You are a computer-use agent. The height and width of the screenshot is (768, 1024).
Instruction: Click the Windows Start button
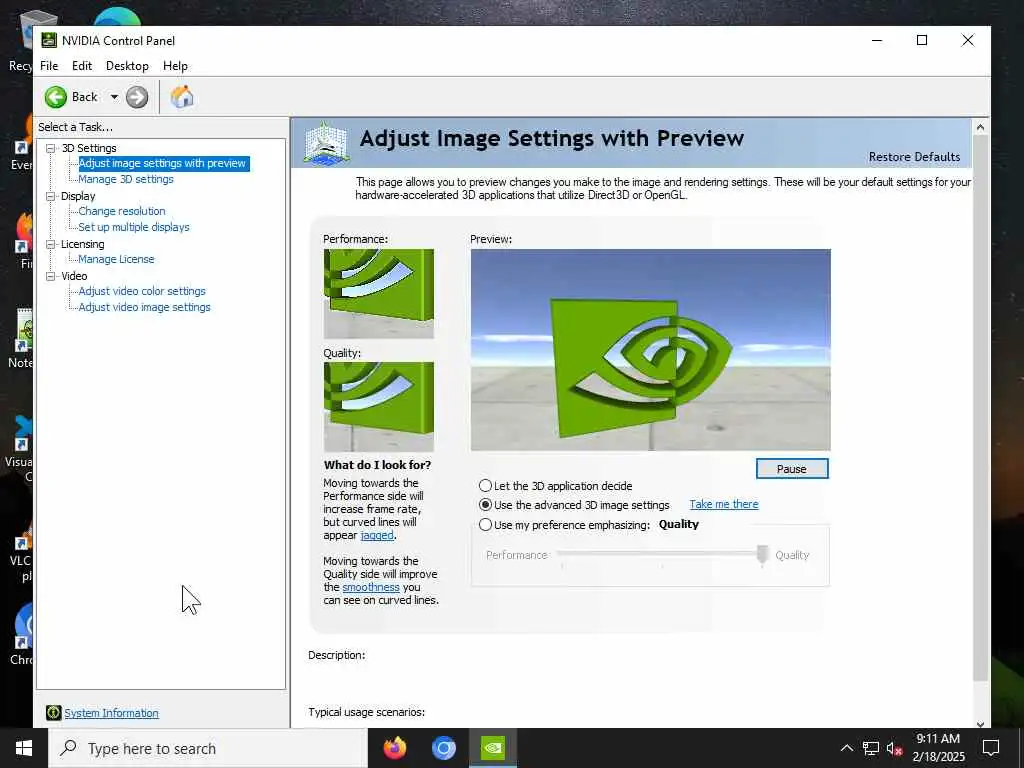(x=24, y=748)
